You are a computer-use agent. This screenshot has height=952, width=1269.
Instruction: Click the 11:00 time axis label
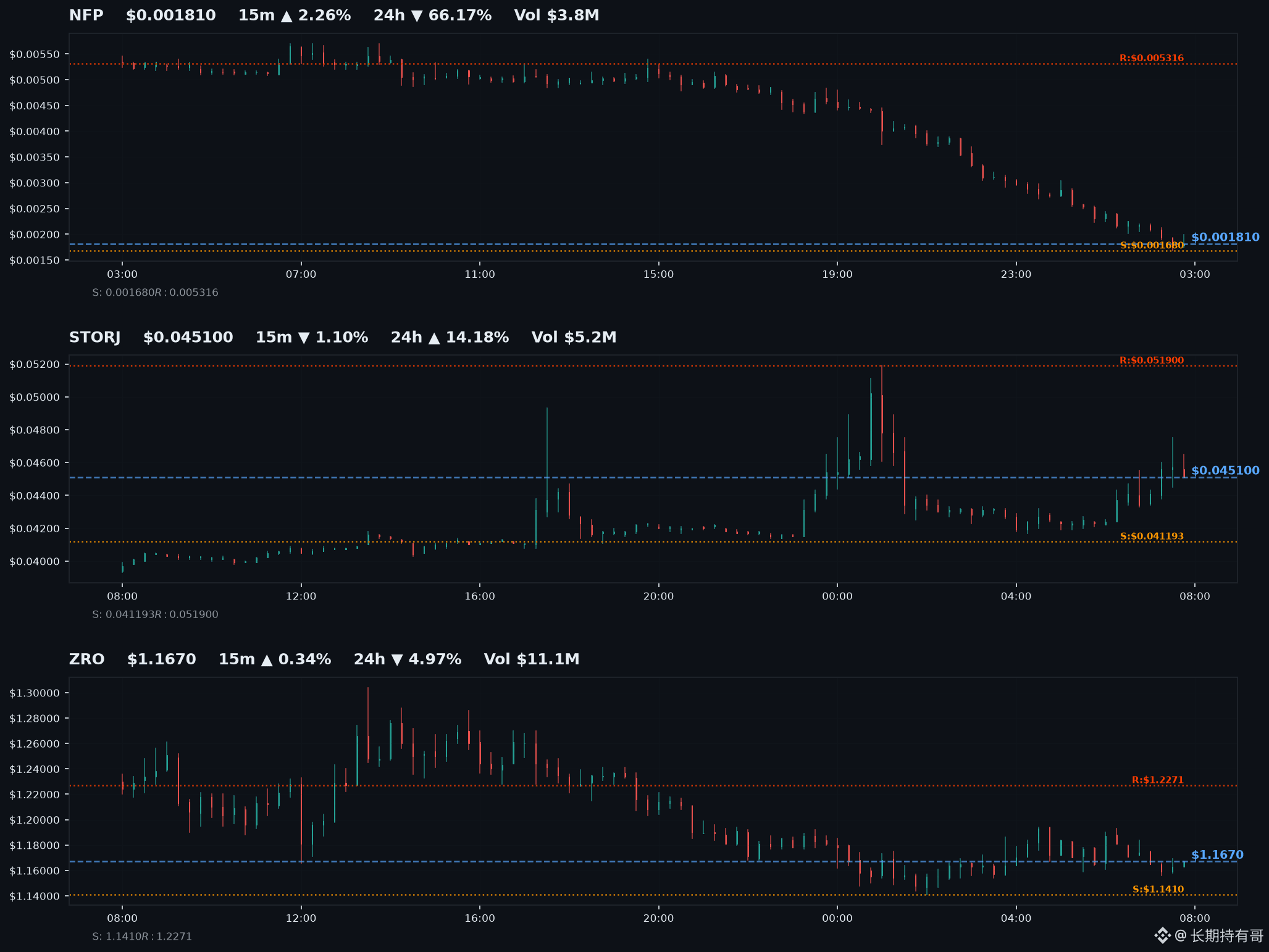pyautogui.click(x=480, y=274)
